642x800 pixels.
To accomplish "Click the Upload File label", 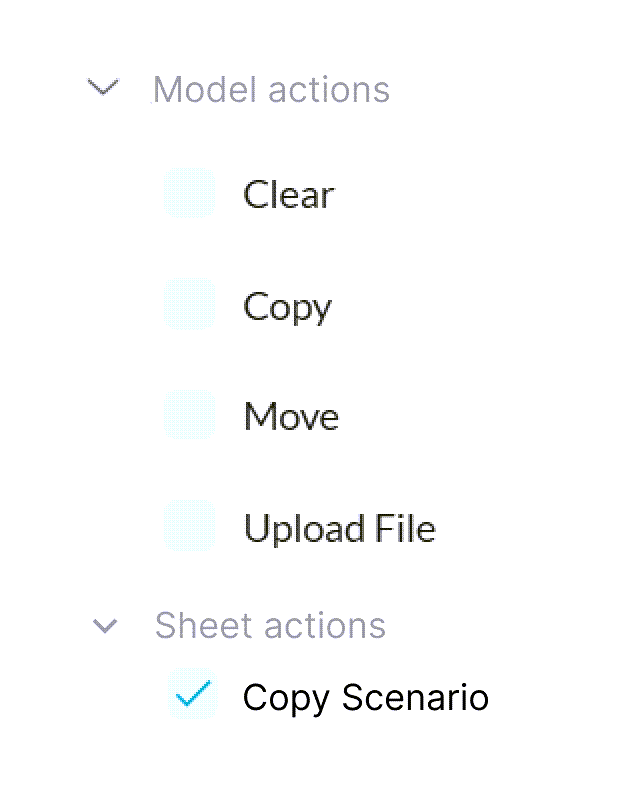I will point(339,527).
